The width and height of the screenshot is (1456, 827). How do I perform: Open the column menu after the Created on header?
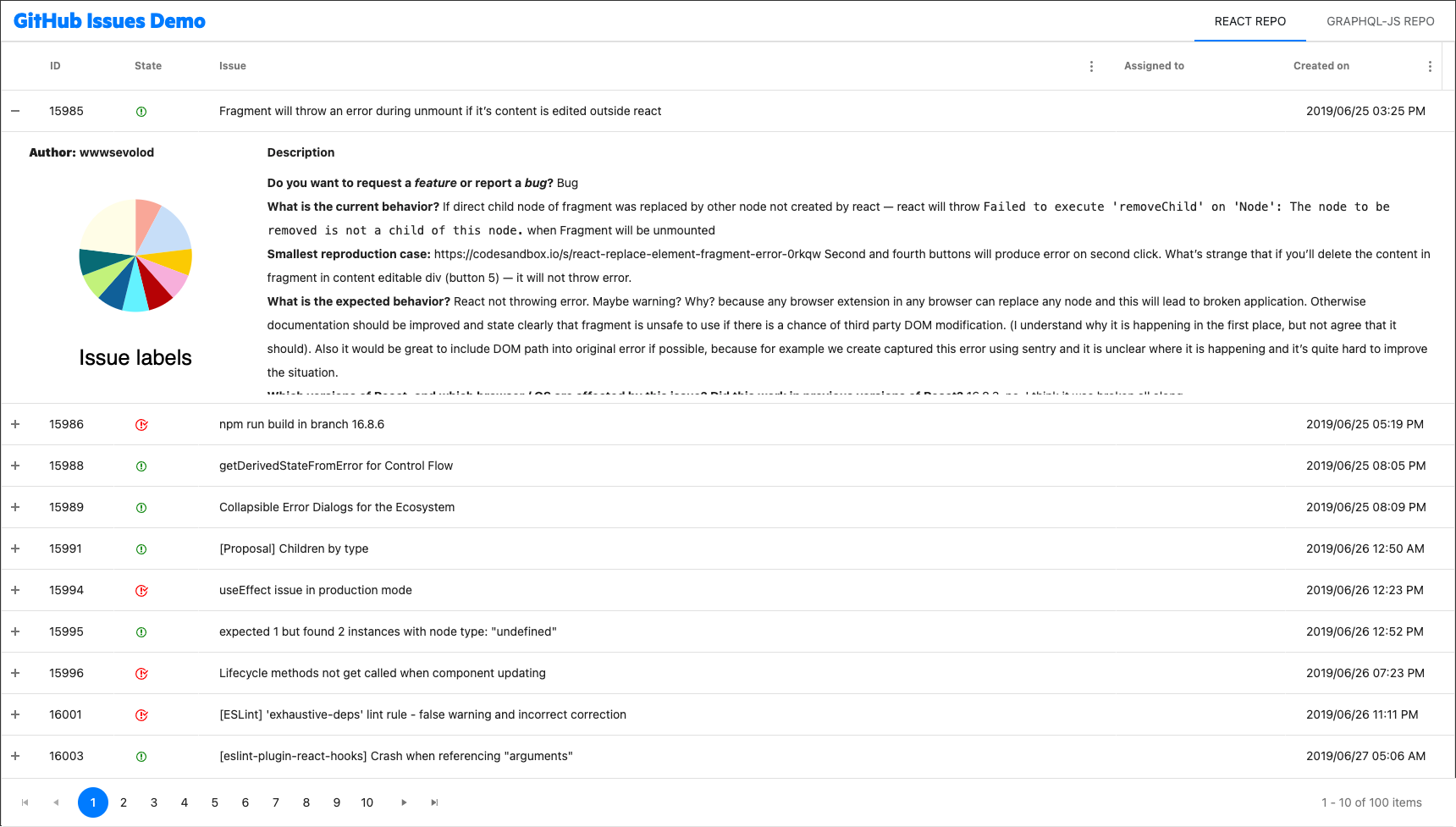coord(1431,65)
